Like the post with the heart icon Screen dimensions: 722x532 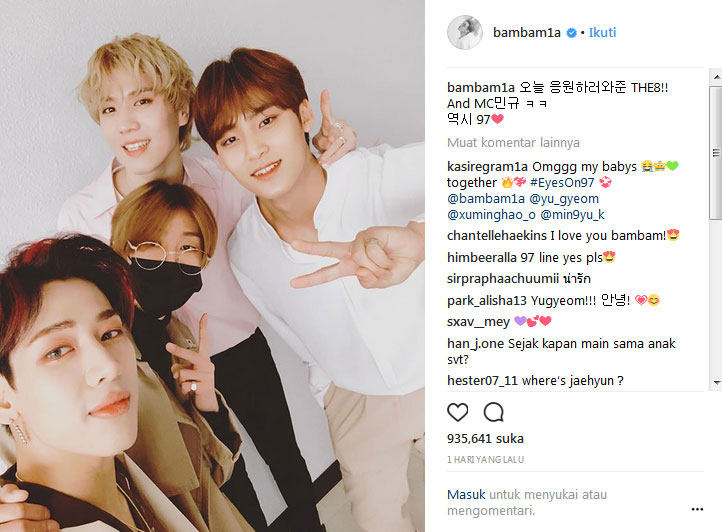(457, 412)
